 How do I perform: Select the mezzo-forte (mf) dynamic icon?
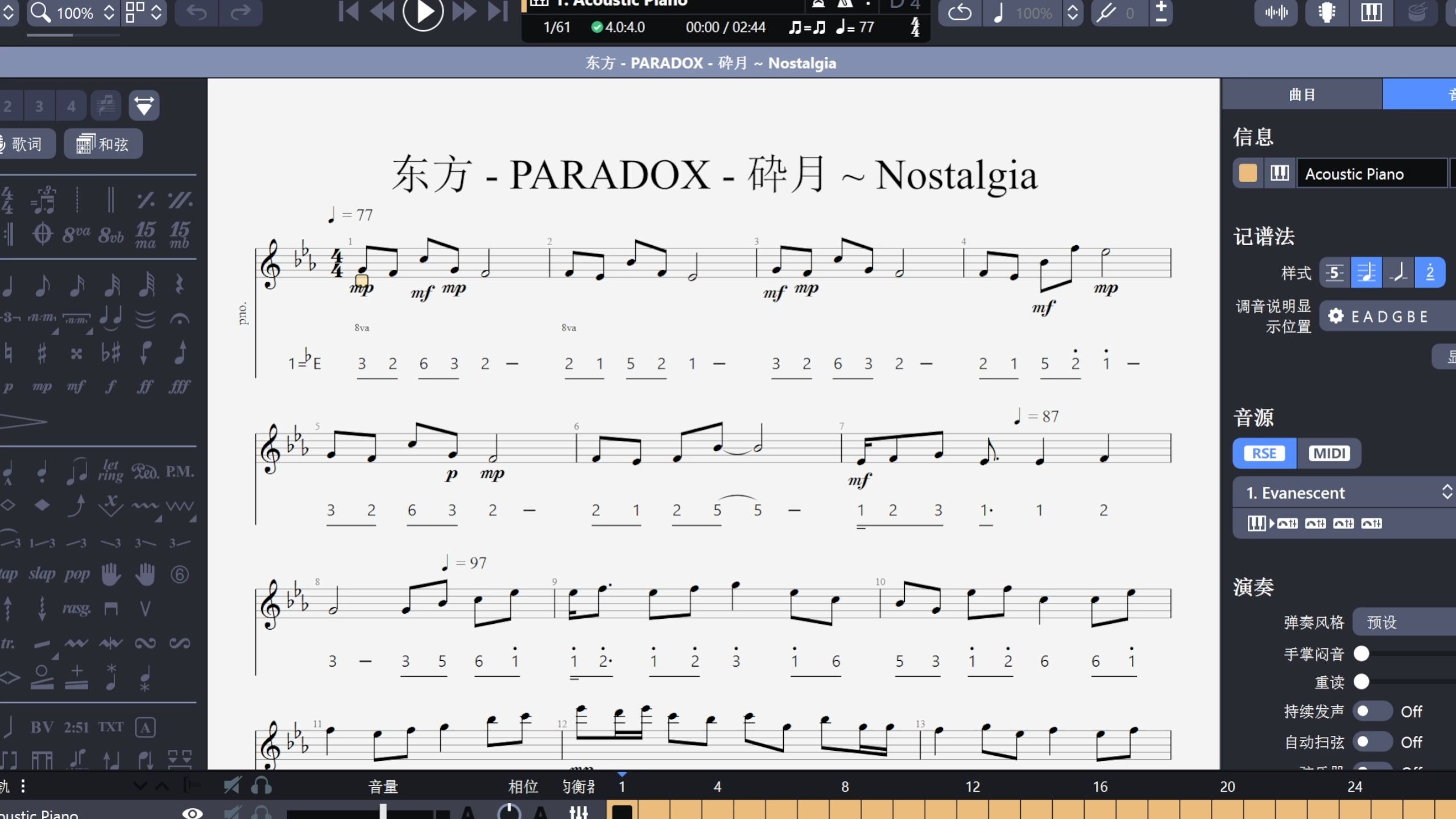click(76, 387)
